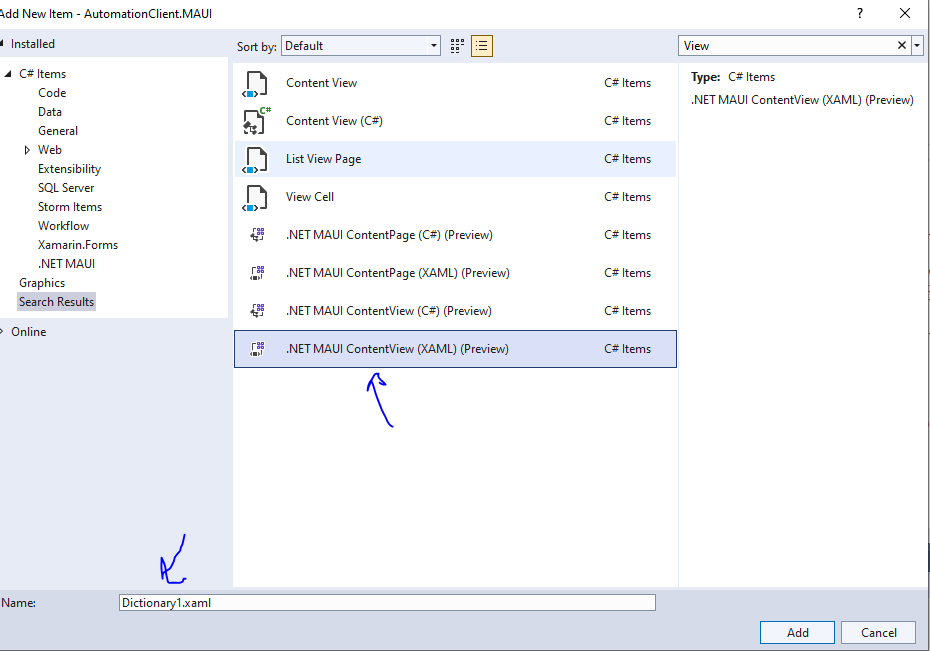
Task: Select the Xamarin.Forms category
Action: [78, 245]
